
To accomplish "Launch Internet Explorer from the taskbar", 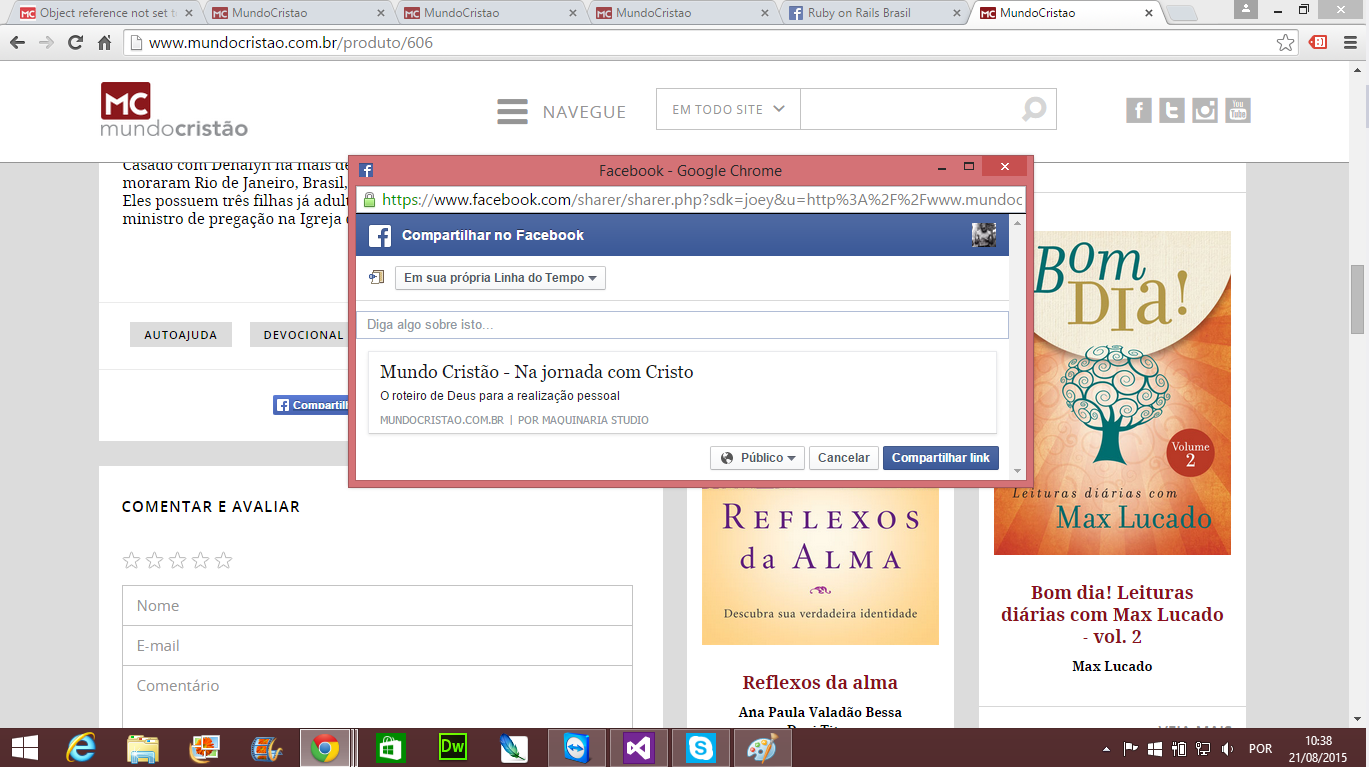I will (80, 748).
